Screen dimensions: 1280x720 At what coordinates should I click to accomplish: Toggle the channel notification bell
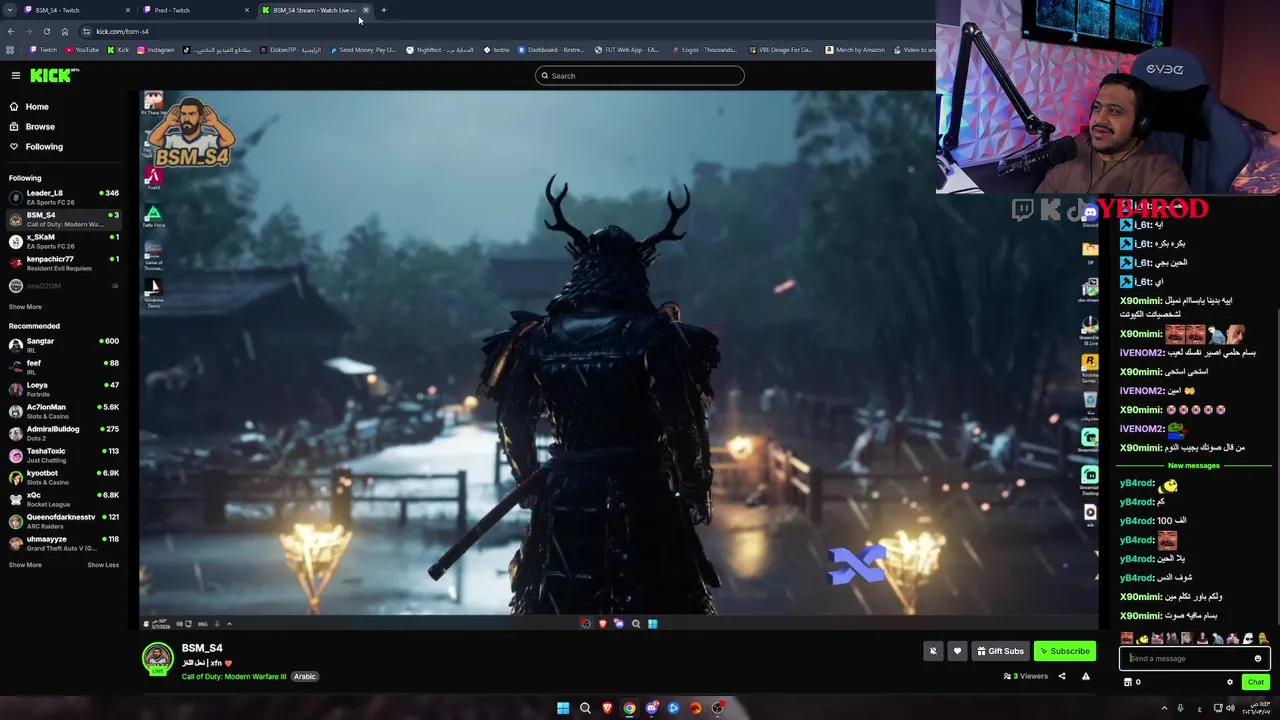pyautogui.click(x=933, y=651)
